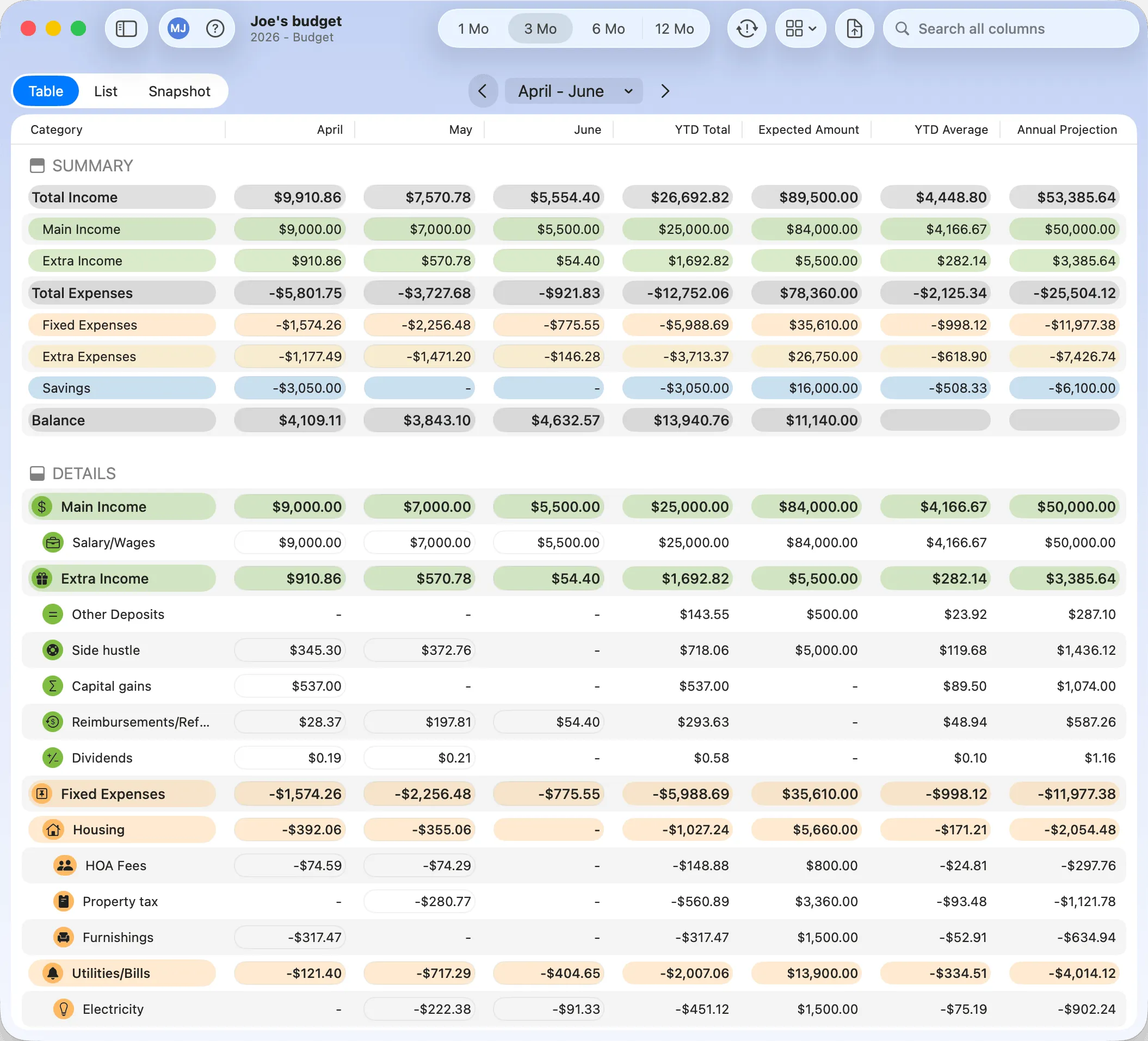Click the Fixed Expenses group icon
The height and width of the screenshot is (1041, 1148).
[41, 794]
